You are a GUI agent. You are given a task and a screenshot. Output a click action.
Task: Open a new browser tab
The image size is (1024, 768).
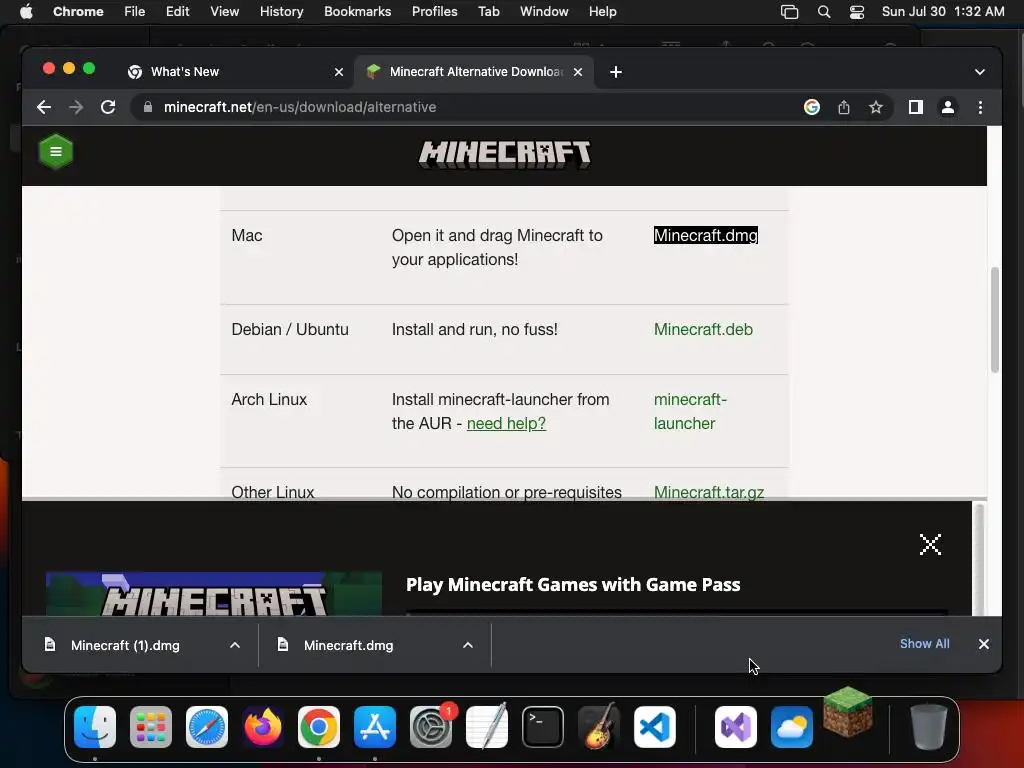(616, 72)
